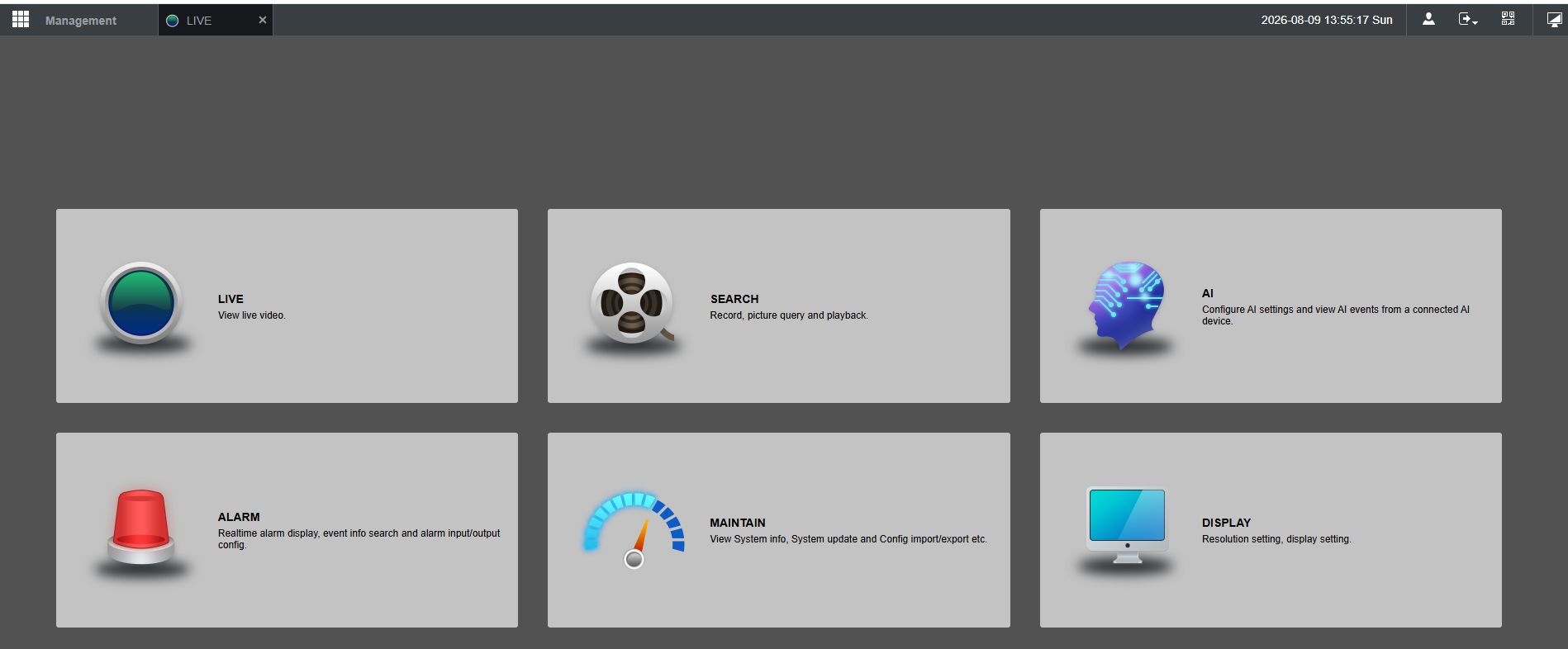Open the MAINTAIN tile title
The image size is (1568, 649).
(738, 523)
